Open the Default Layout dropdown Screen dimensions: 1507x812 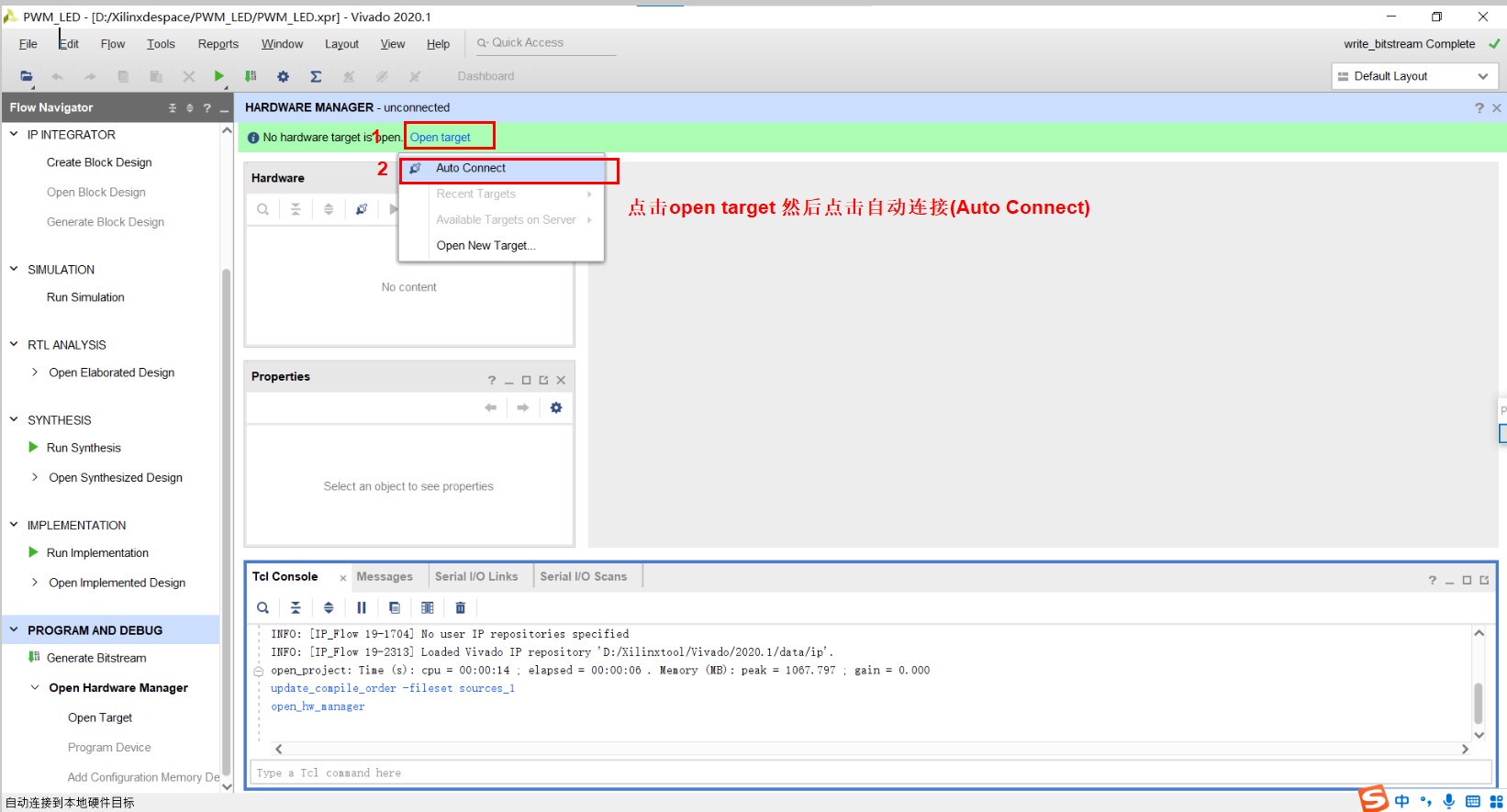point(1413,76)
